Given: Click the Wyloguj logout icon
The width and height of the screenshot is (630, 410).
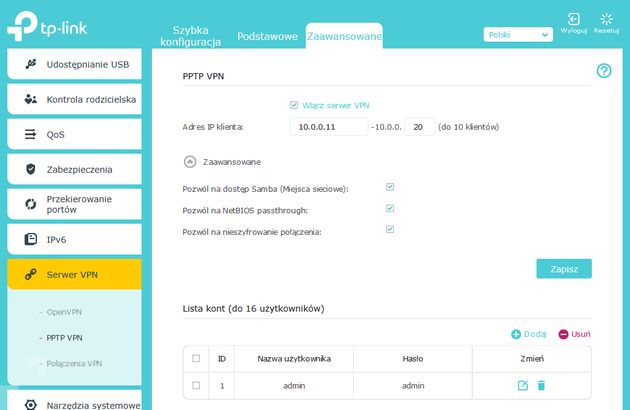Looking at the screenshot, I should (x=573, y=19).
